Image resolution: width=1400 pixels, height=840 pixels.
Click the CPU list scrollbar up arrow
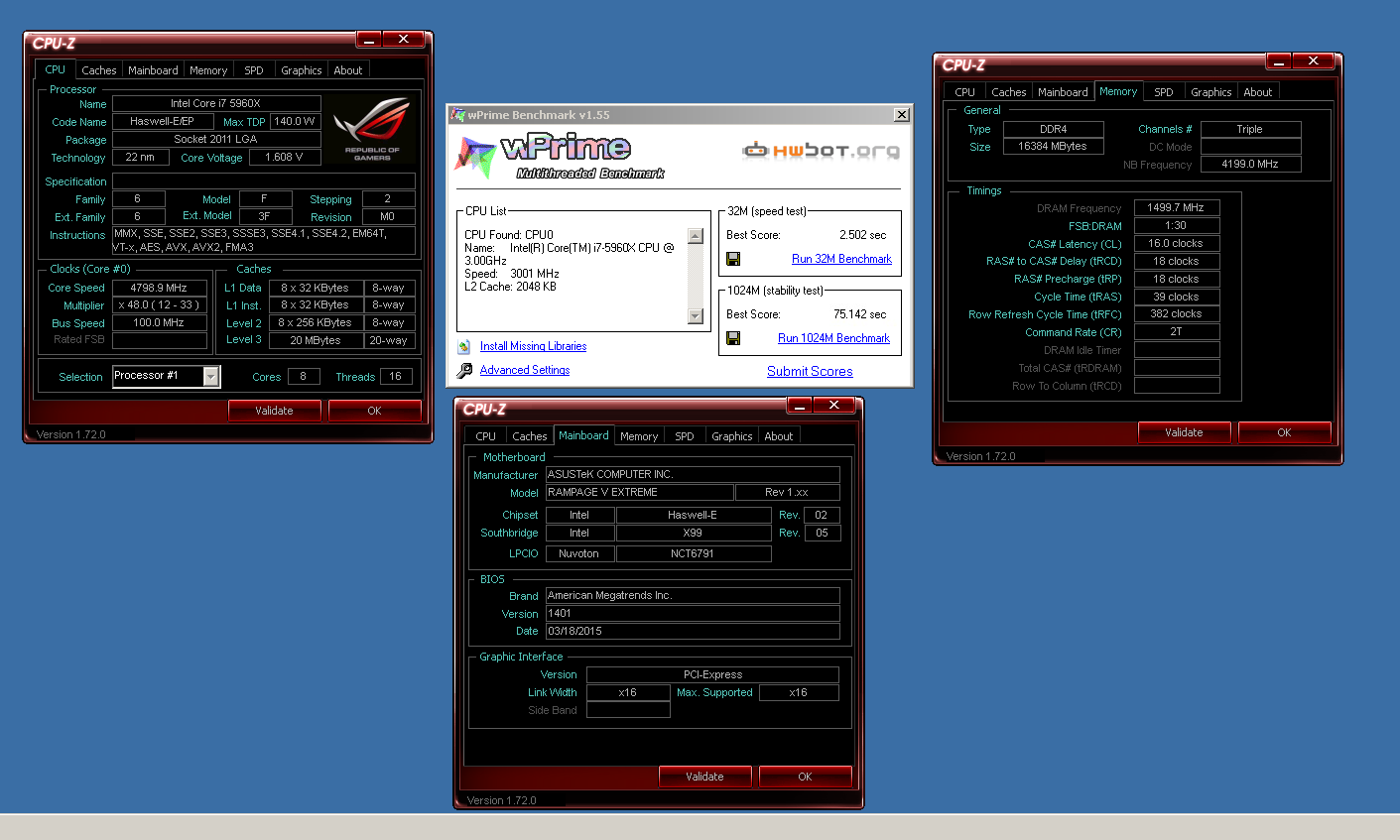click(695, 236)
